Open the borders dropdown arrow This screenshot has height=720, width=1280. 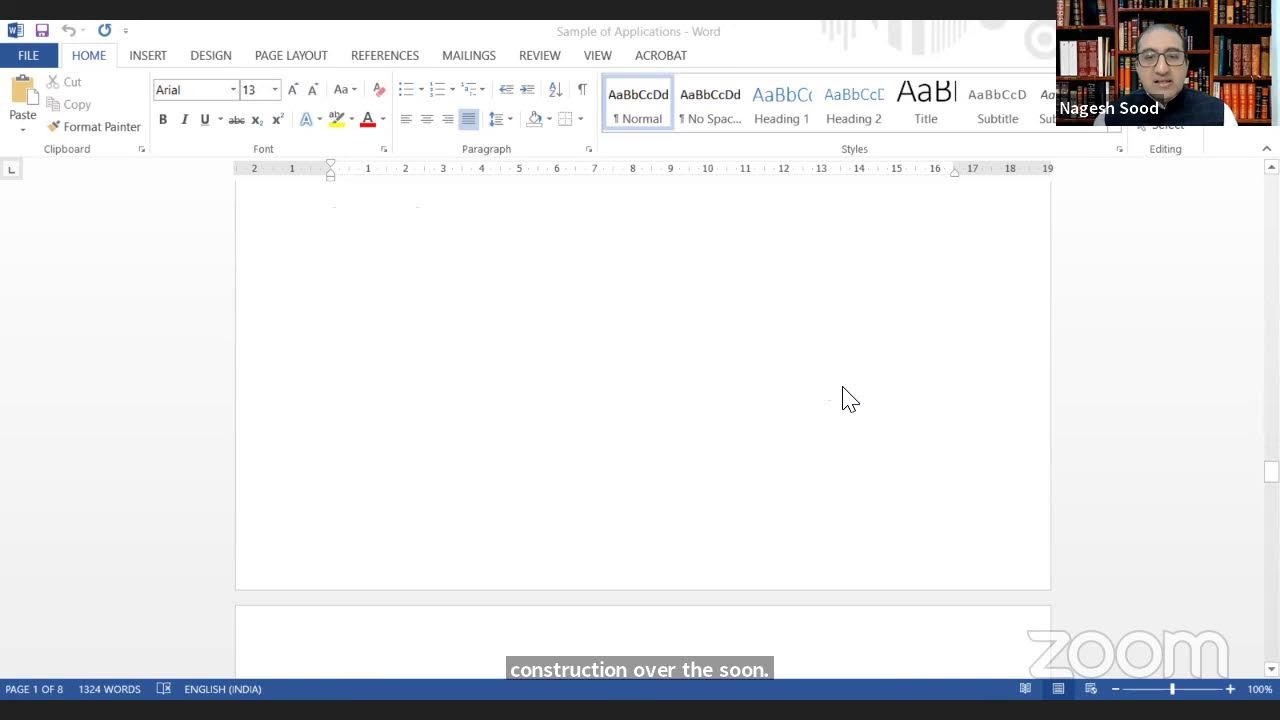pyautogui.click(x=580, y=120)
